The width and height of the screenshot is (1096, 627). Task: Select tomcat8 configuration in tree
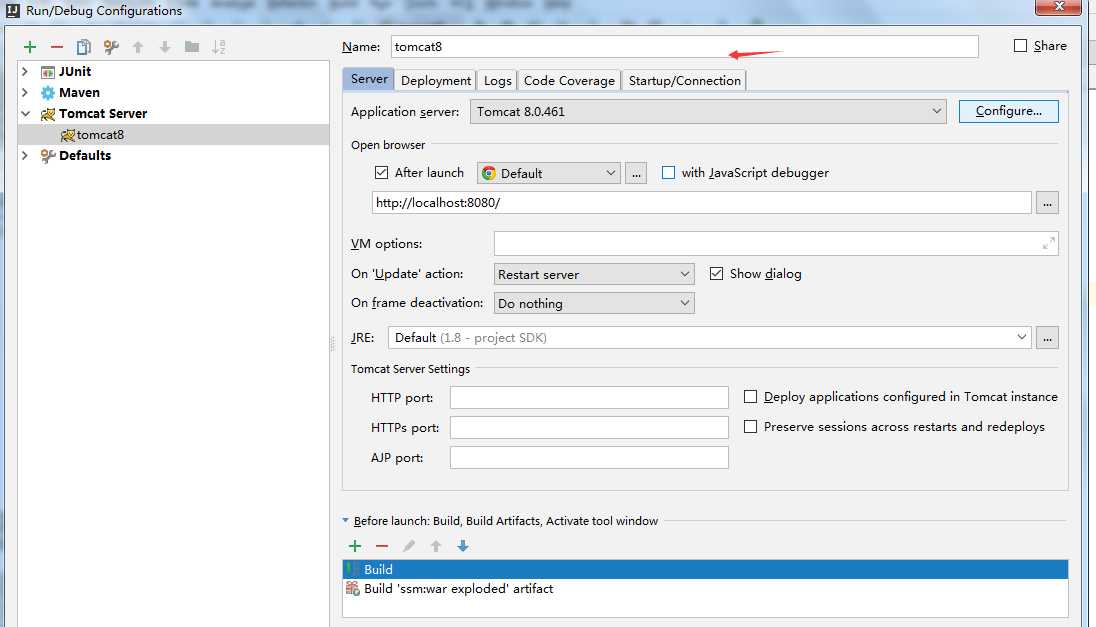click(173, 135)
